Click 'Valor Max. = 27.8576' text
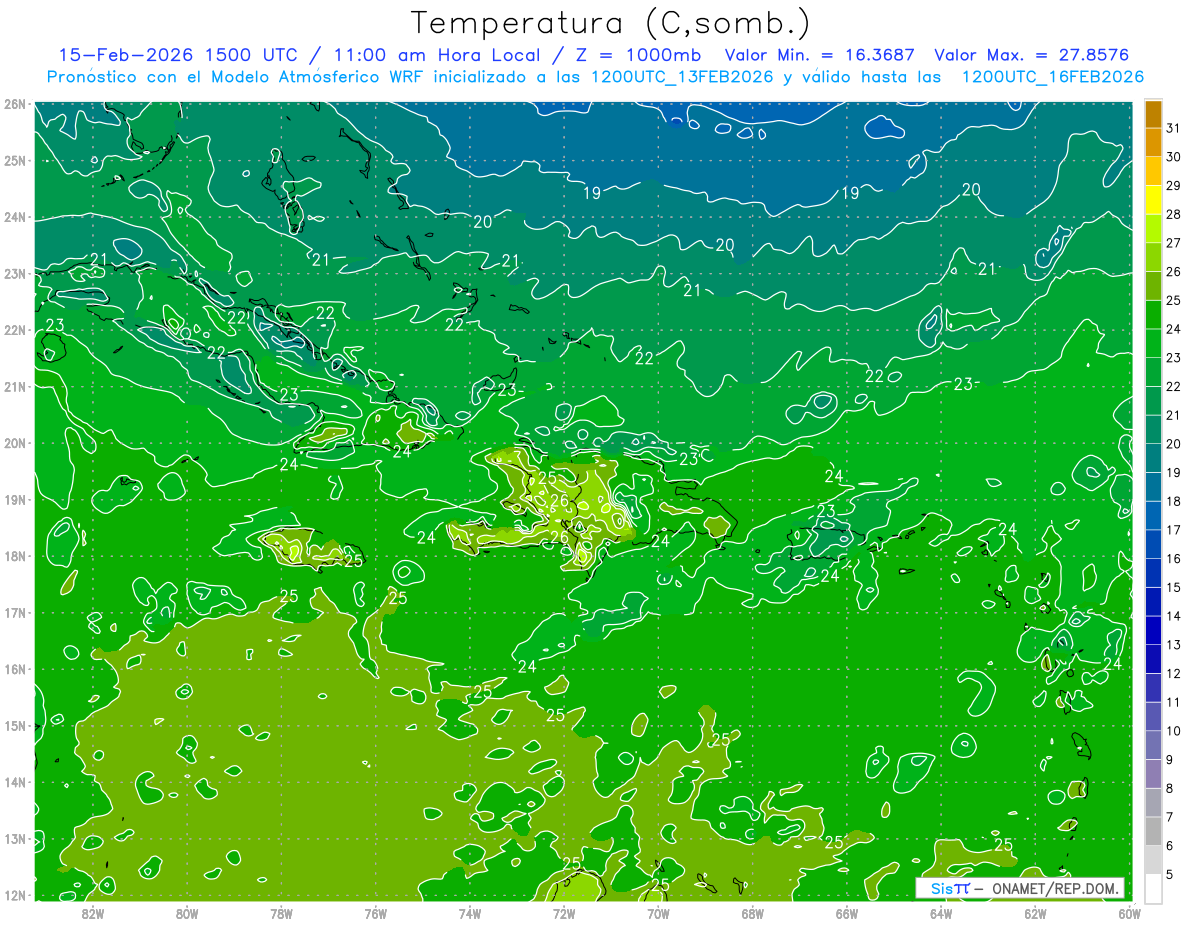The height and width of the screenshot is (927, 1200). (x=1032, y=56)
